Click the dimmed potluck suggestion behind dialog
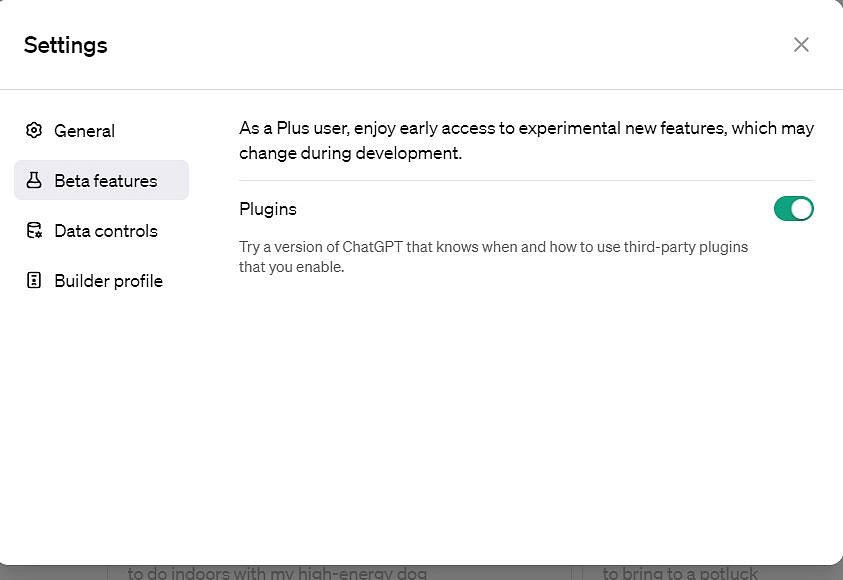843x580 pixels. tap(680, 573)
